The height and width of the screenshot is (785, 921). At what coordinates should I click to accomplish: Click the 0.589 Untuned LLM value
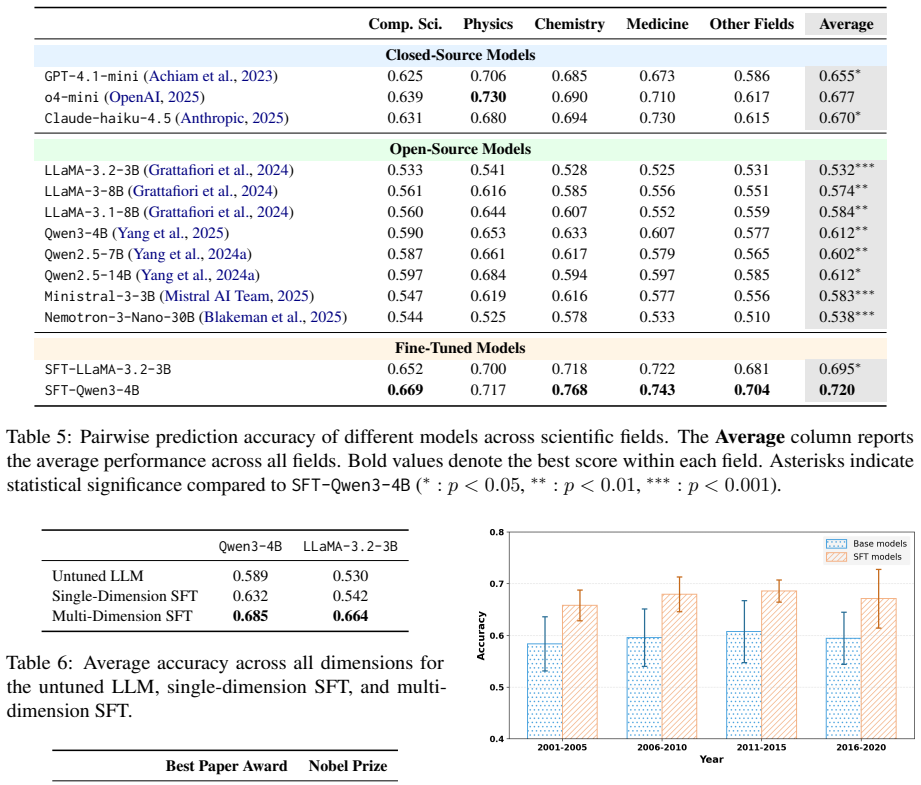click(250, 576)
